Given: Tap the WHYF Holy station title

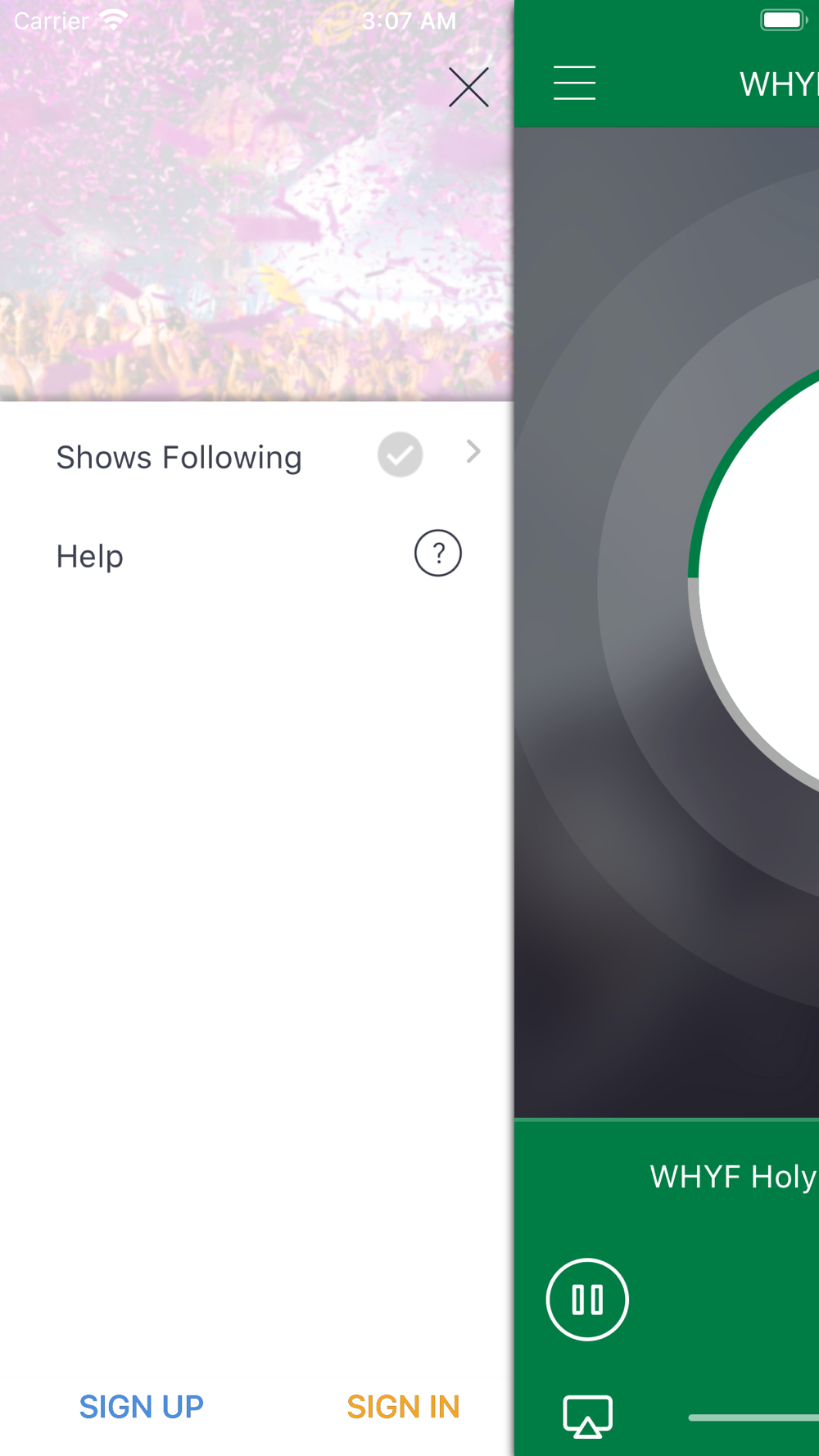Looking at the screenshot, I should (734, 1177).
